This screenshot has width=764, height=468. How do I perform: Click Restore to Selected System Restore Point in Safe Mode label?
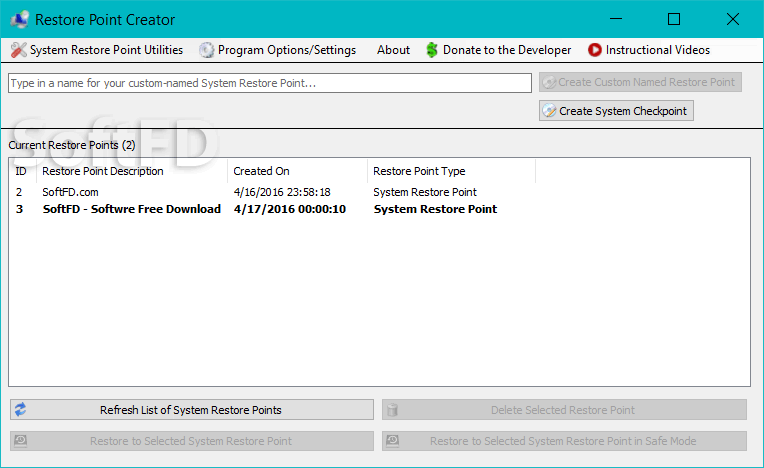pyautogui.click(x=563, y=441)
